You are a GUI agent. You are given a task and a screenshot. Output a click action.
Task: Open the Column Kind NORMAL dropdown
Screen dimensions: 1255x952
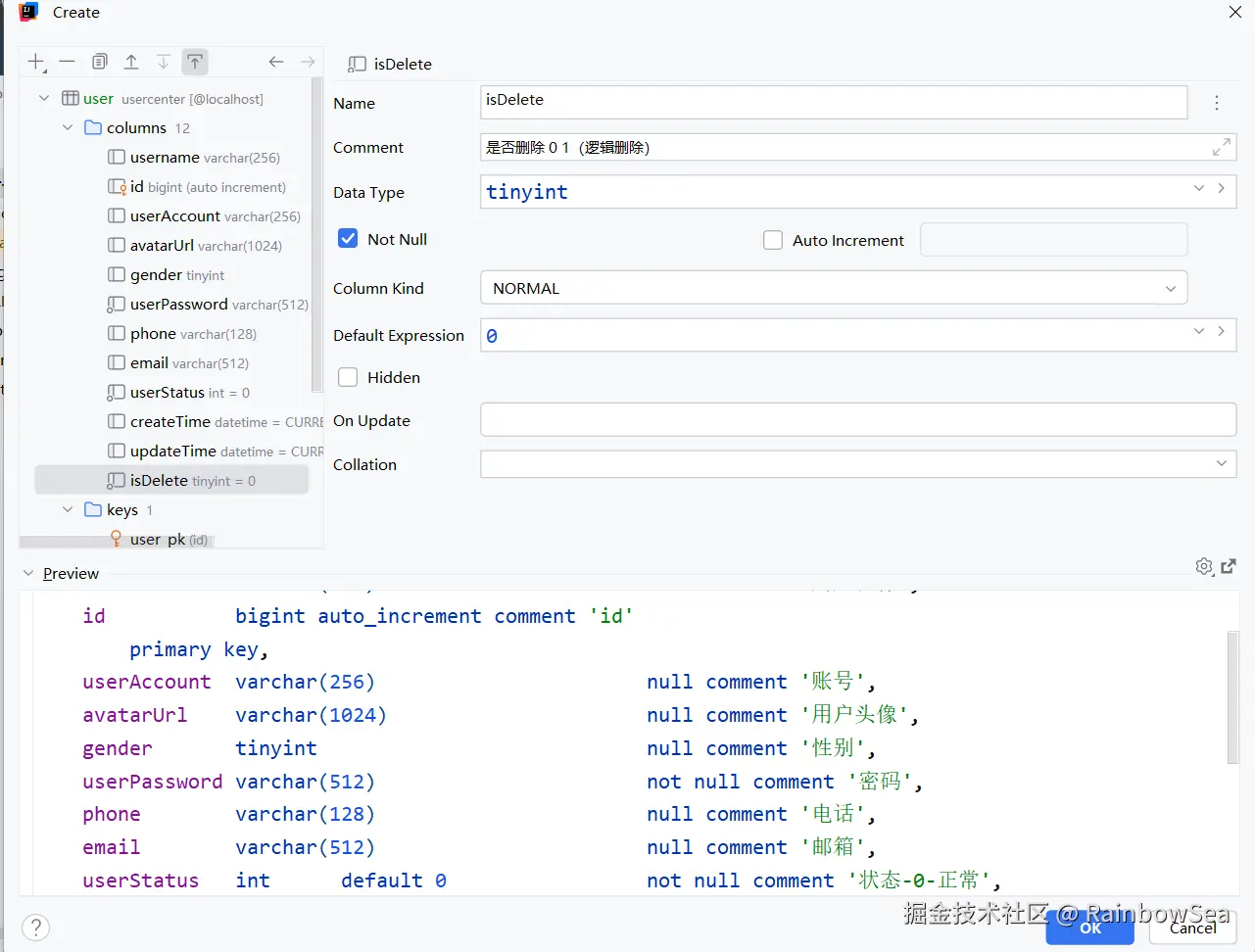[x=833, y=288]
